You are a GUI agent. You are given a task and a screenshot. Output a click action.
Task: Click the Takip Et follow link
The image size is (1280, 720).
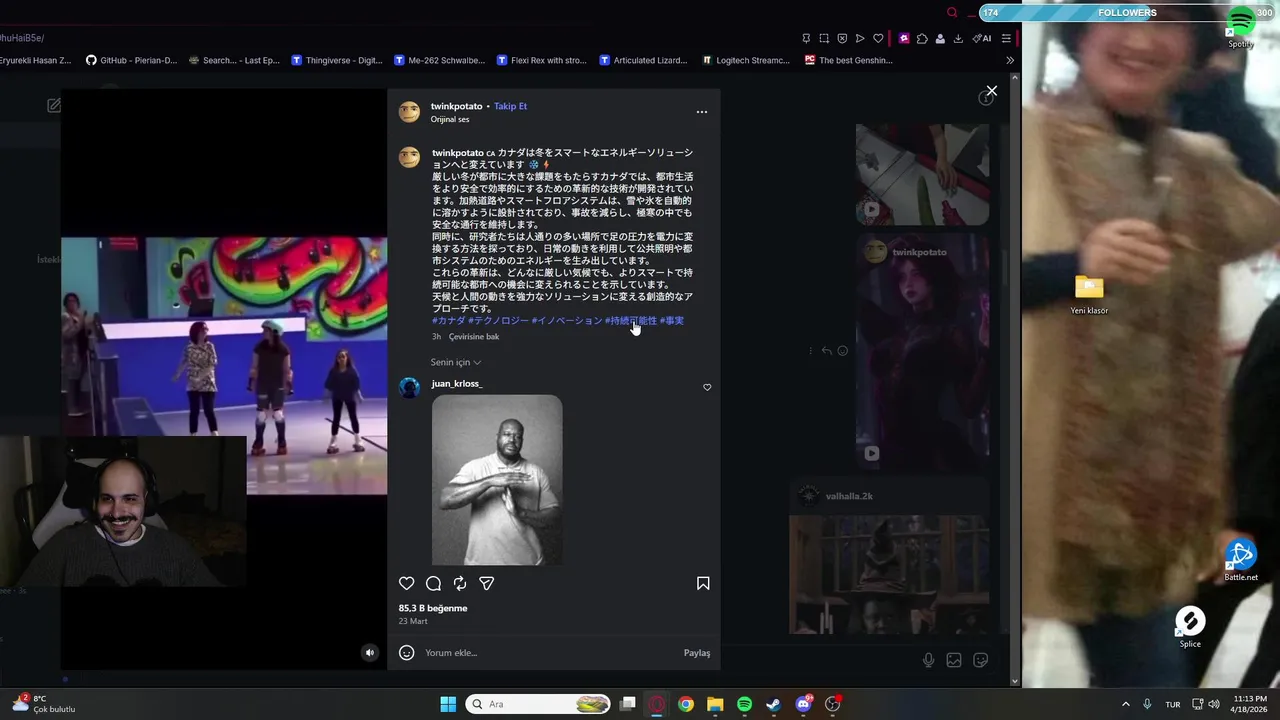(510, 106)
